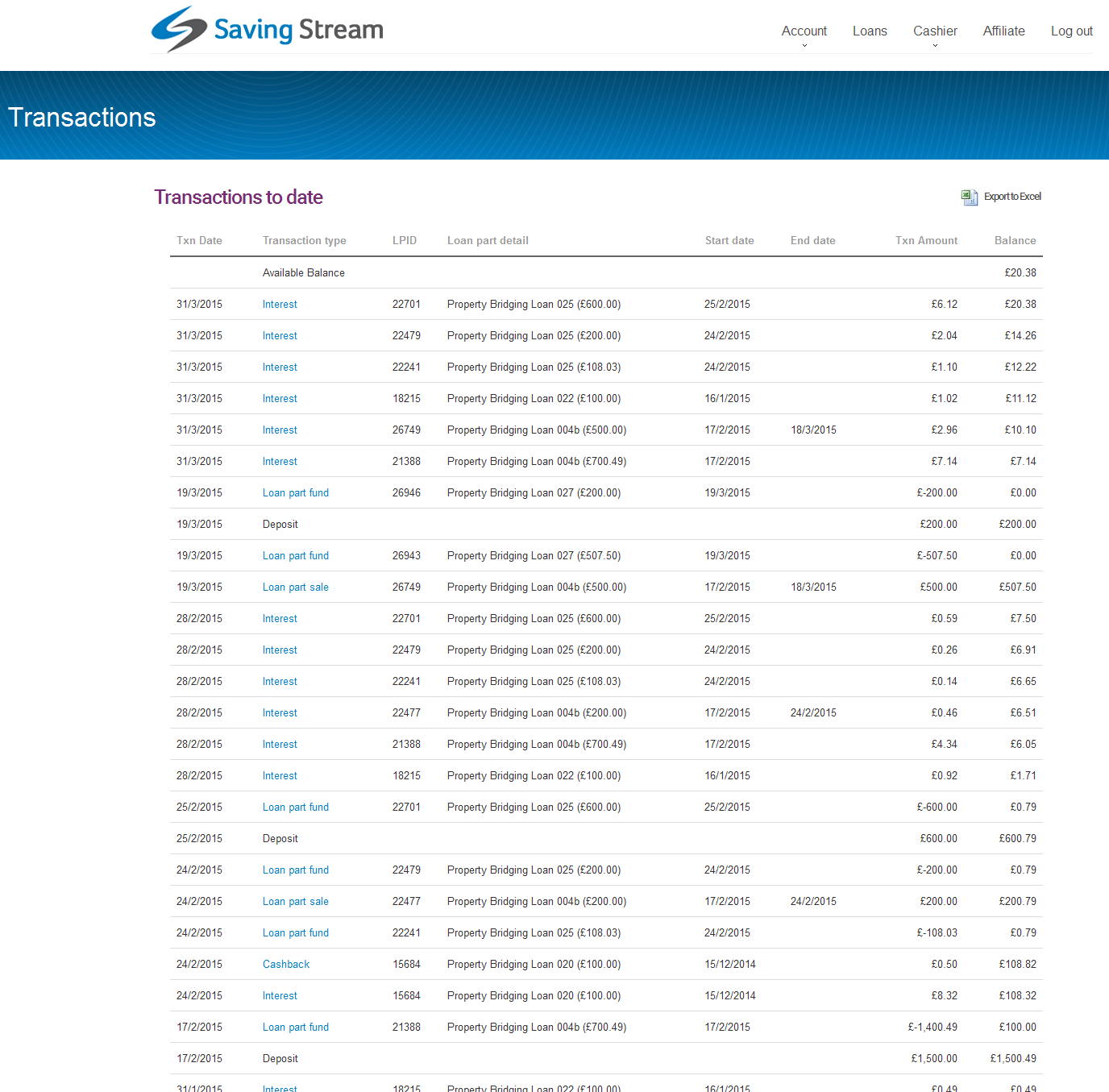Screen dimensions: 1109x1092
Task: Click the £600.79 balance value
Action: pos(1017,838)
